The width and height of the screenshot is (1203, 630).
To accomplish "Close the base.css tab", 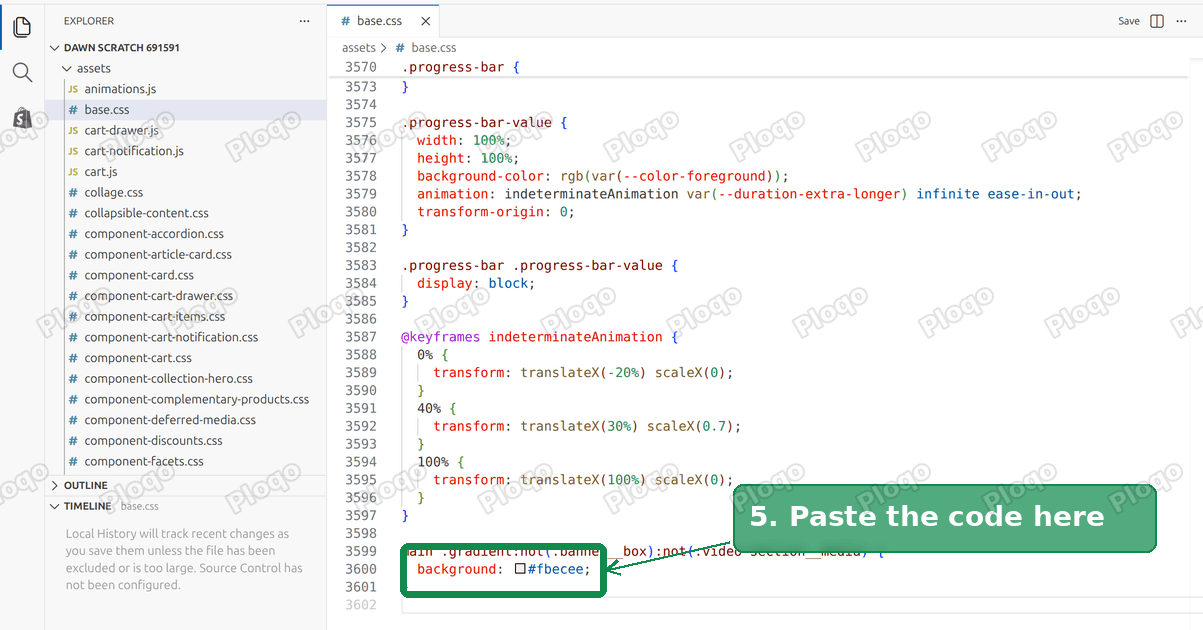I will pyautogui.click(x=426, y=21).
